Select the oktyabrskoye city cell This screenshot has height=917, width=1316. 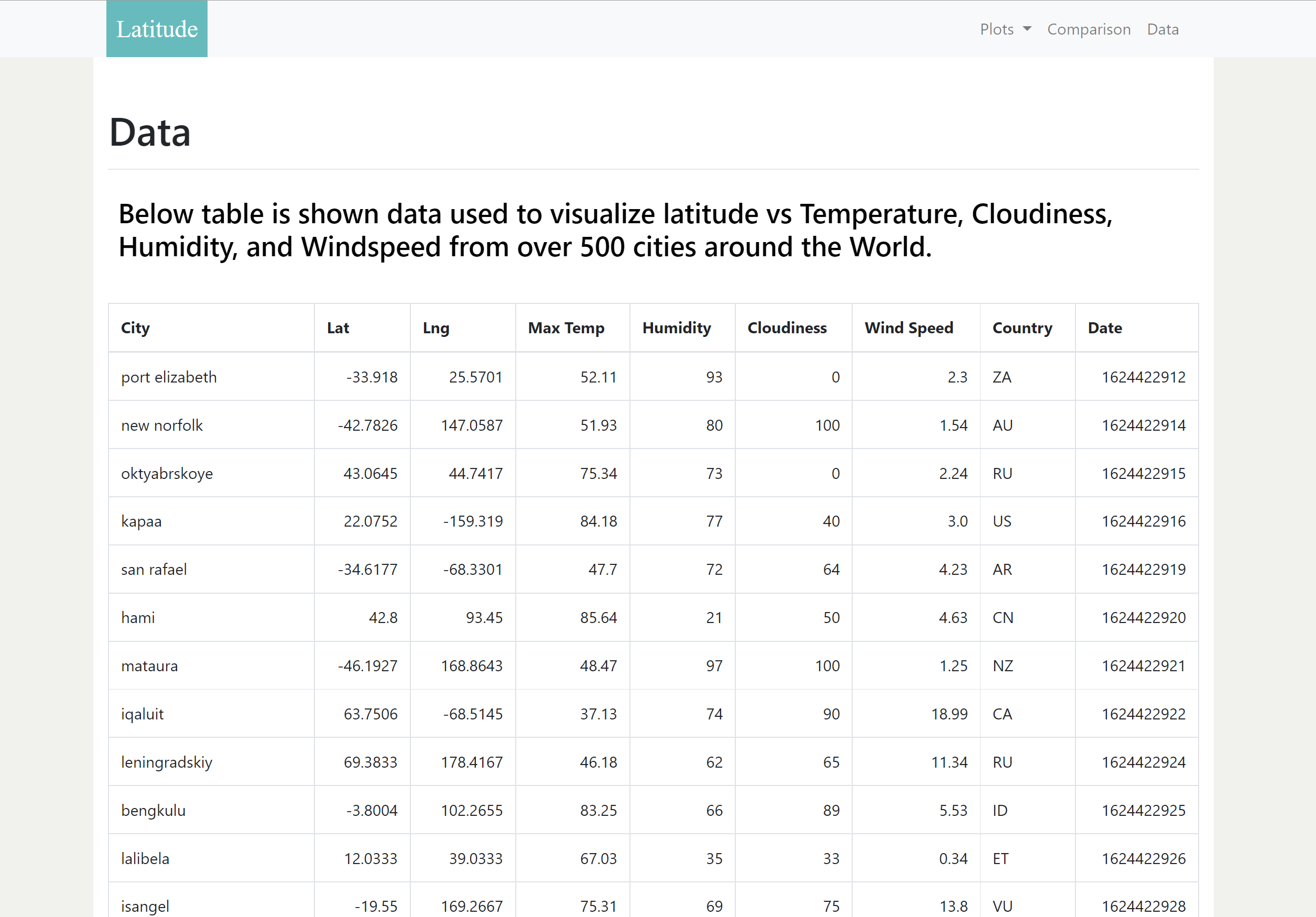coord(212,473)
